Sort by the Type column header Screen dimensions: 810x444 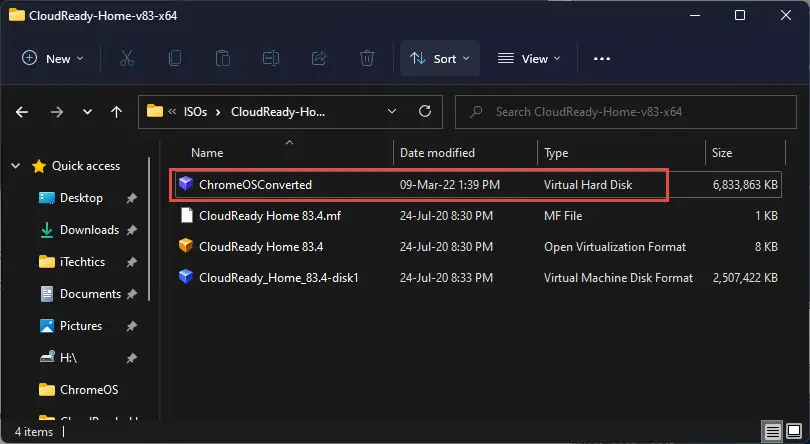pos(556,153)
